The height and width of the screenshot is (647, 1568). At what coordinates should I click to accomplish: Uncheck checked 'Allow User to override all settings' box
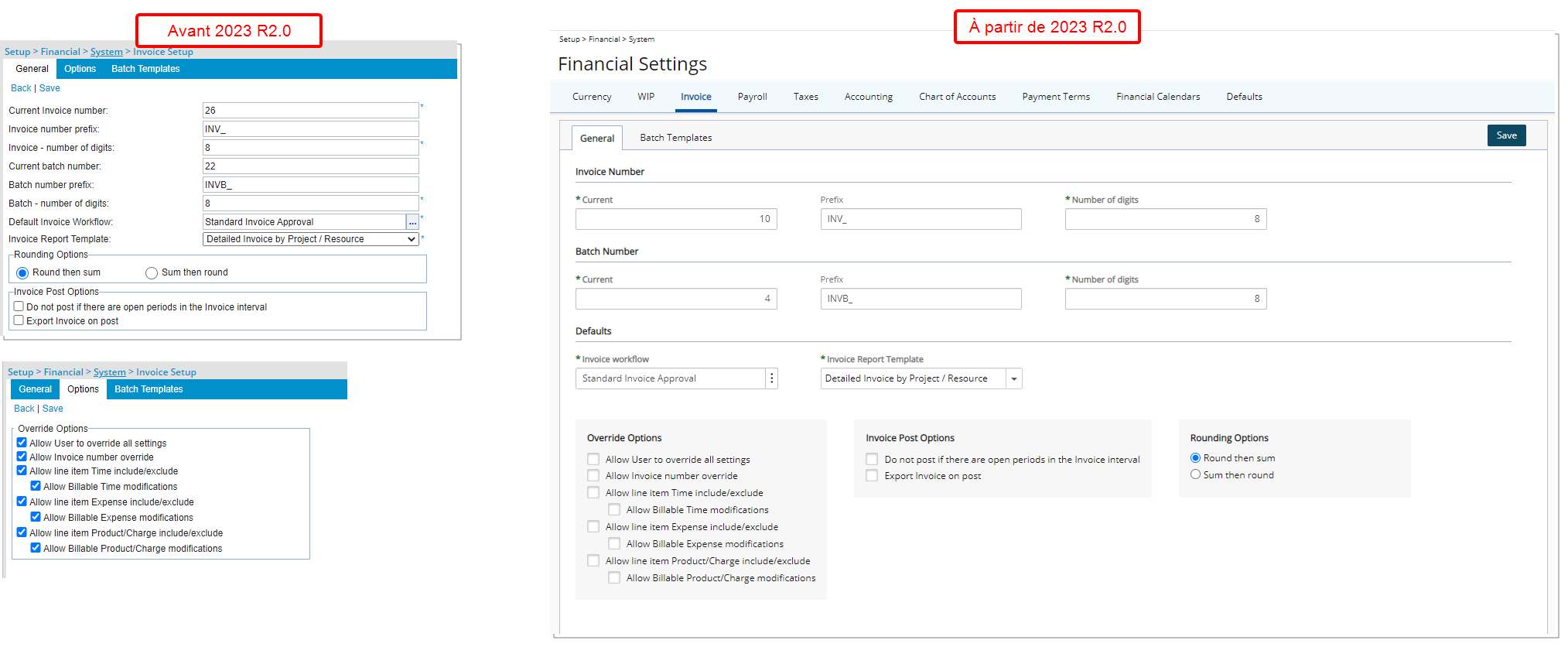[22, 443]
